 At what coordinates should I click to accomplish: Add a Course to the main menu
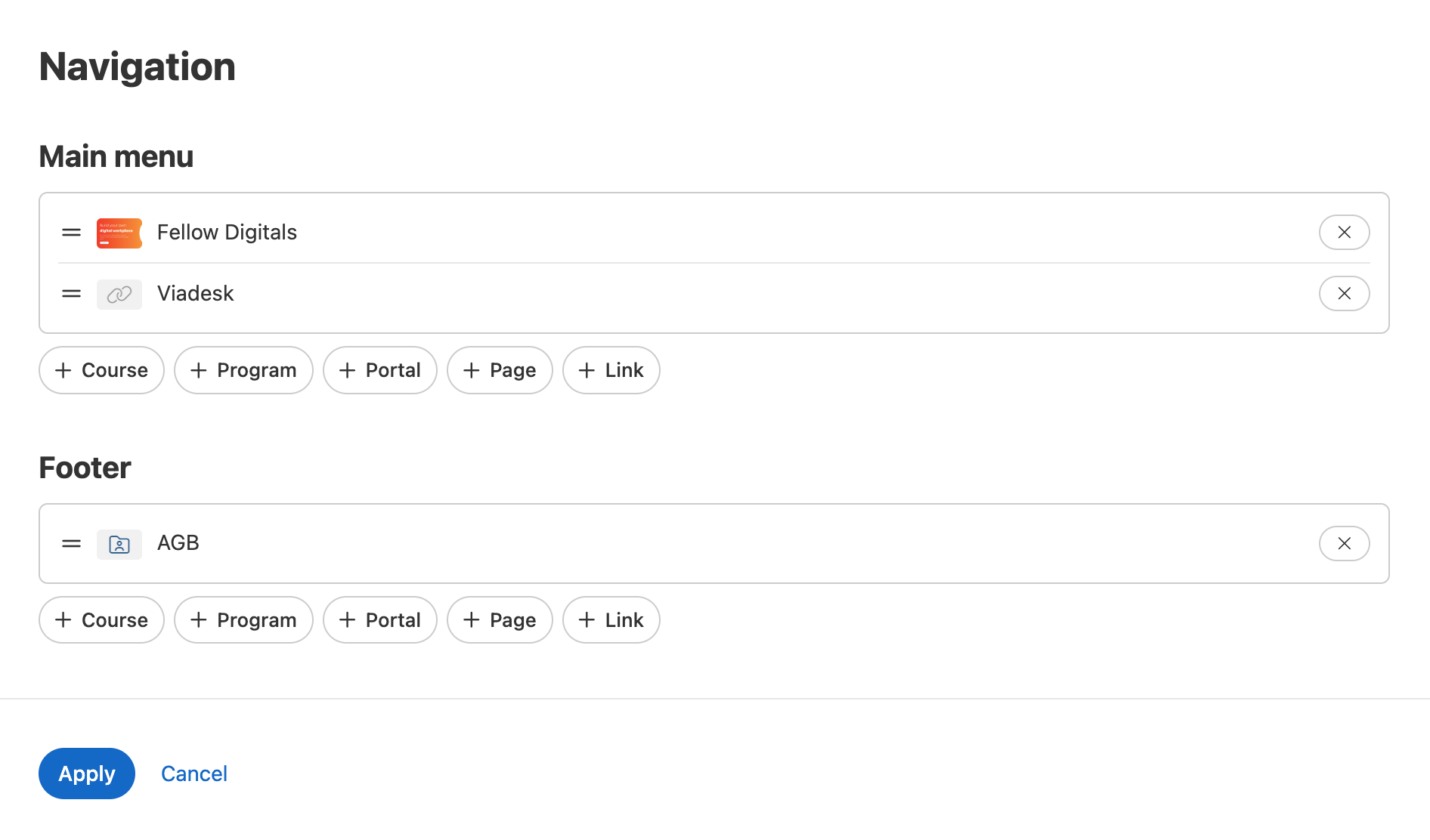coord(101,370)
